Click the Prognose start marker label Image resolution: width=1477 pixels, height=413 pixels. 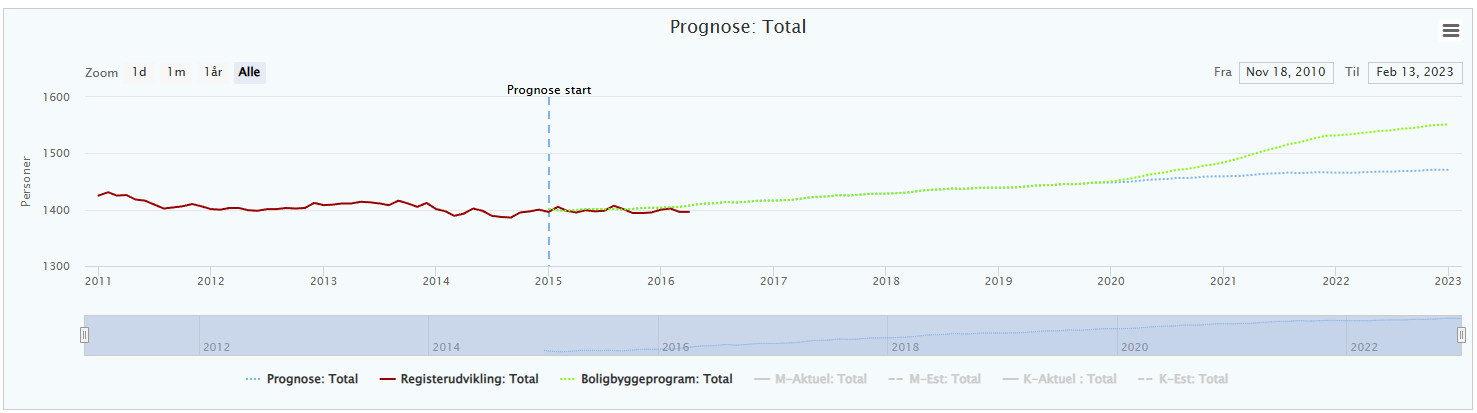549,90
